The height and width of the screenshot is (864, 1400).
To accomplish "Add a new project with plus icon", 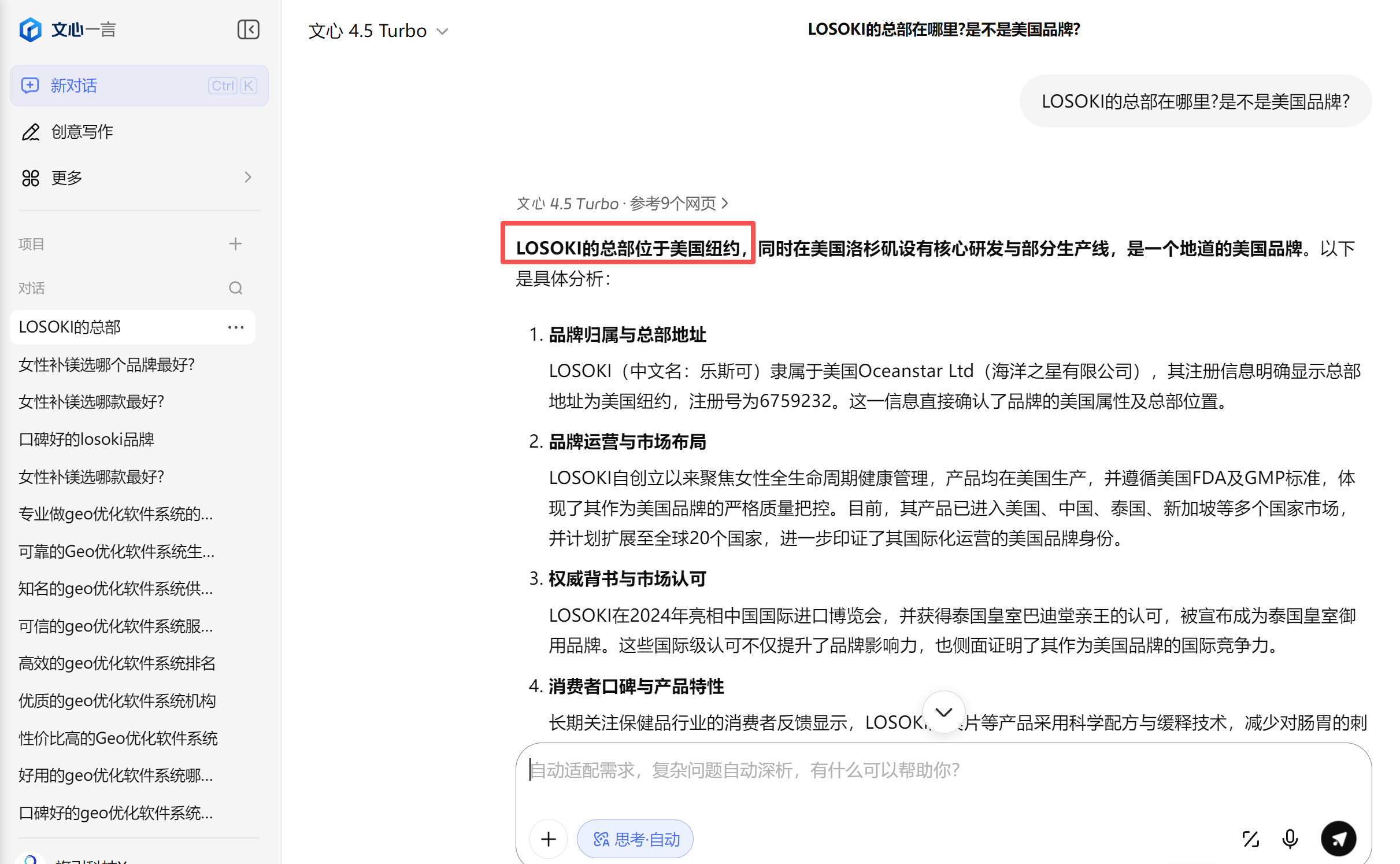I will [x=235, y=244].
